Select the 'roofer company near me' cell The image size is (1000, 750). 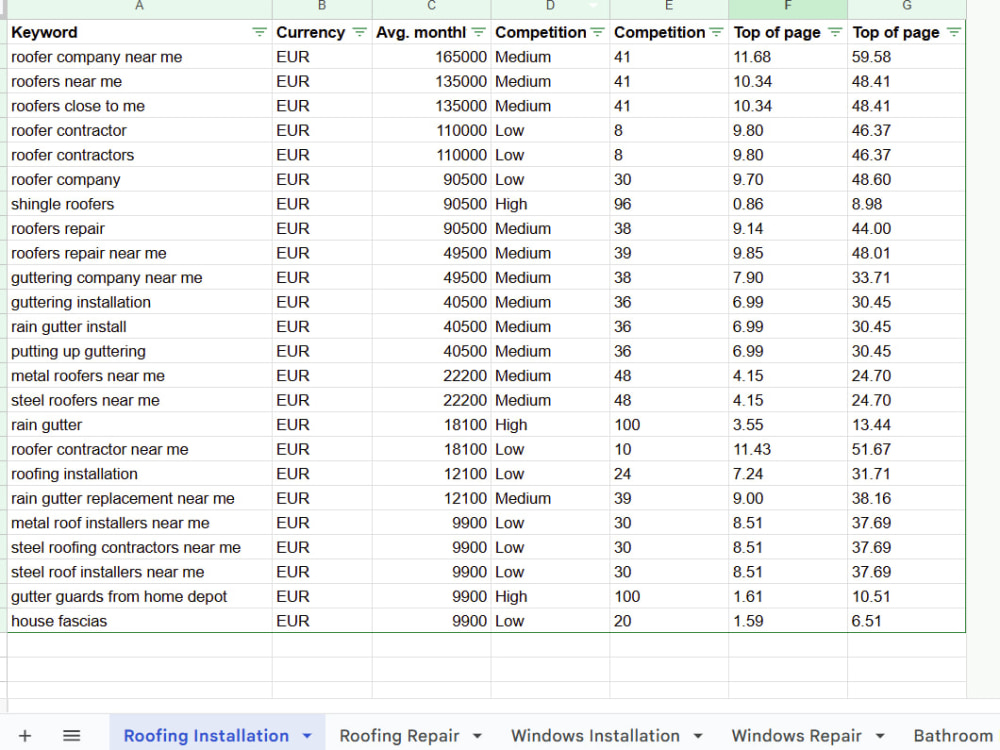click(x=140, y=57)
